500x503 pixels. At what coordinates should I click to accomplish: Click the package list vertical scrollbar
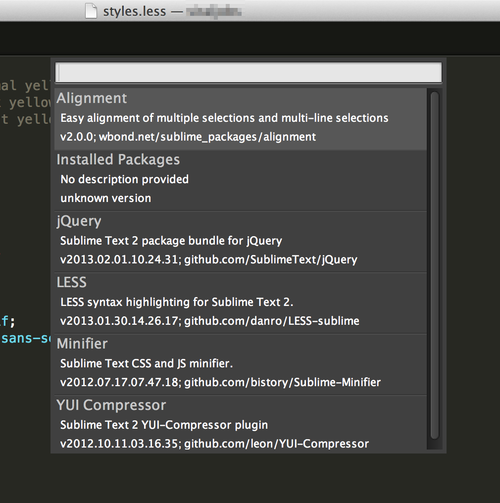click(434, 265)
